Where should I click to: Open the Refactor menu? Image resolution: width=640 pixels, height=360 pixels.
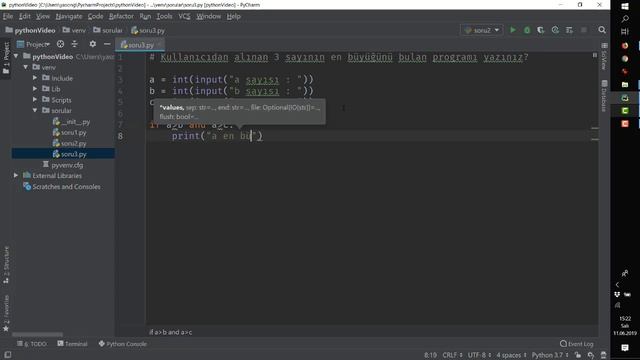pos(121,16)
